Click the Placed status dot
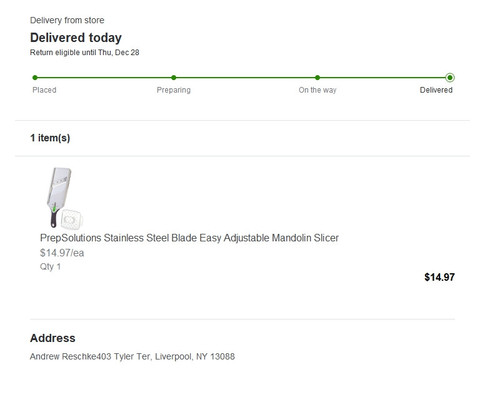Viewport: 500px width, 404px height. click(x=35, y=78)
